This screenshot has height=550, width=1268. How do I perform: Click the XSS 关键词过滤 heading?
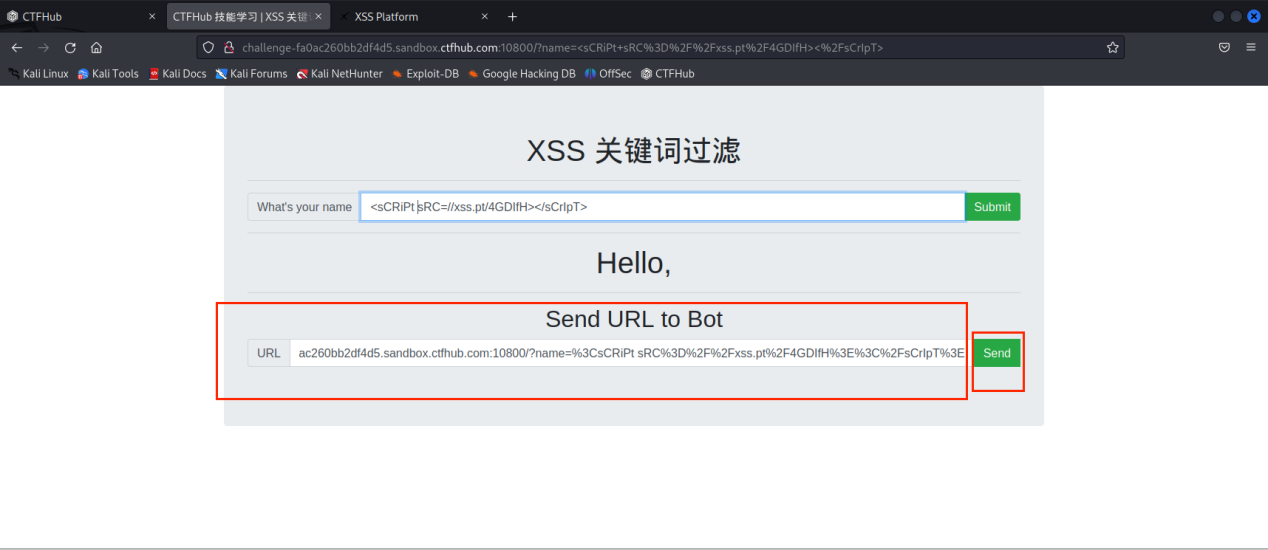[x=633, y=150]
